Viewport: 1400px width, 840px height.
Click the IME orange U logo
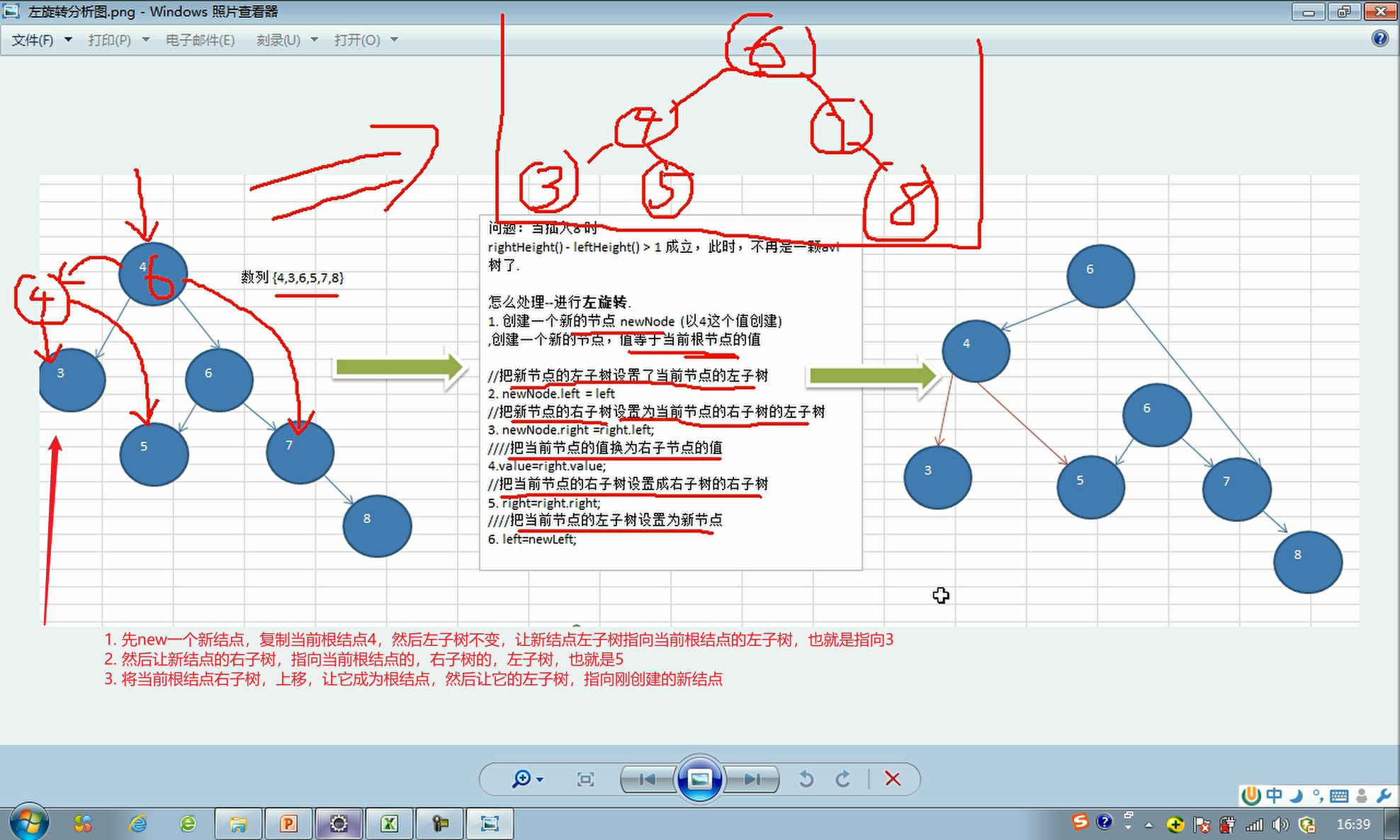pyautogui.click(x=1251, y=795)
